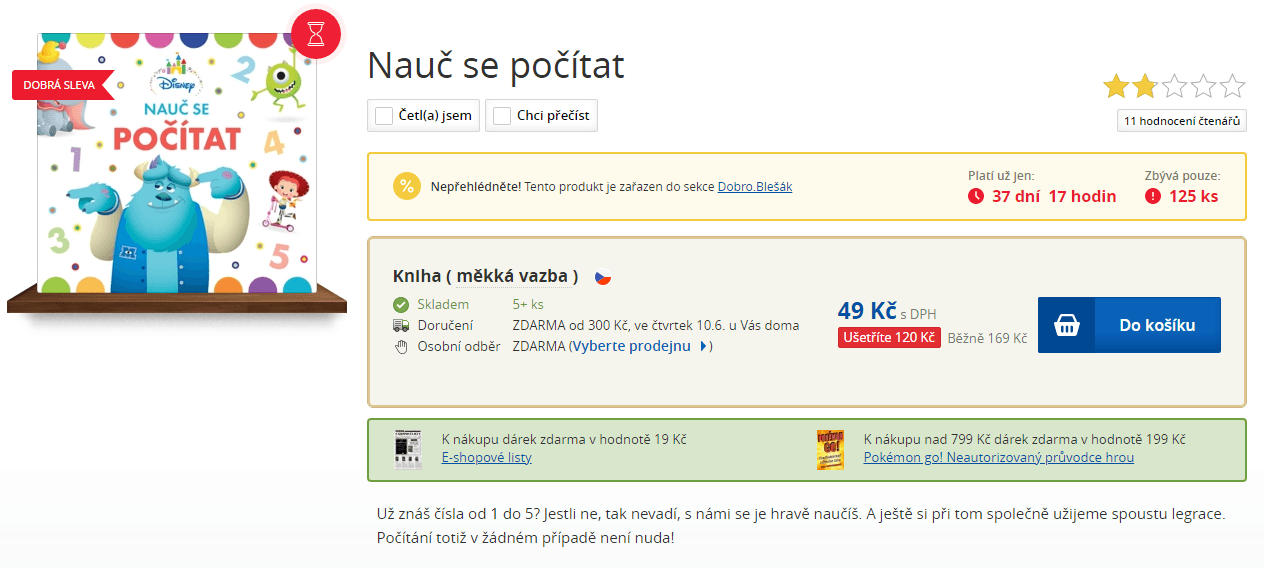
Task: Open the Nauč se počítat book cover image
Action: coord(177,163)
